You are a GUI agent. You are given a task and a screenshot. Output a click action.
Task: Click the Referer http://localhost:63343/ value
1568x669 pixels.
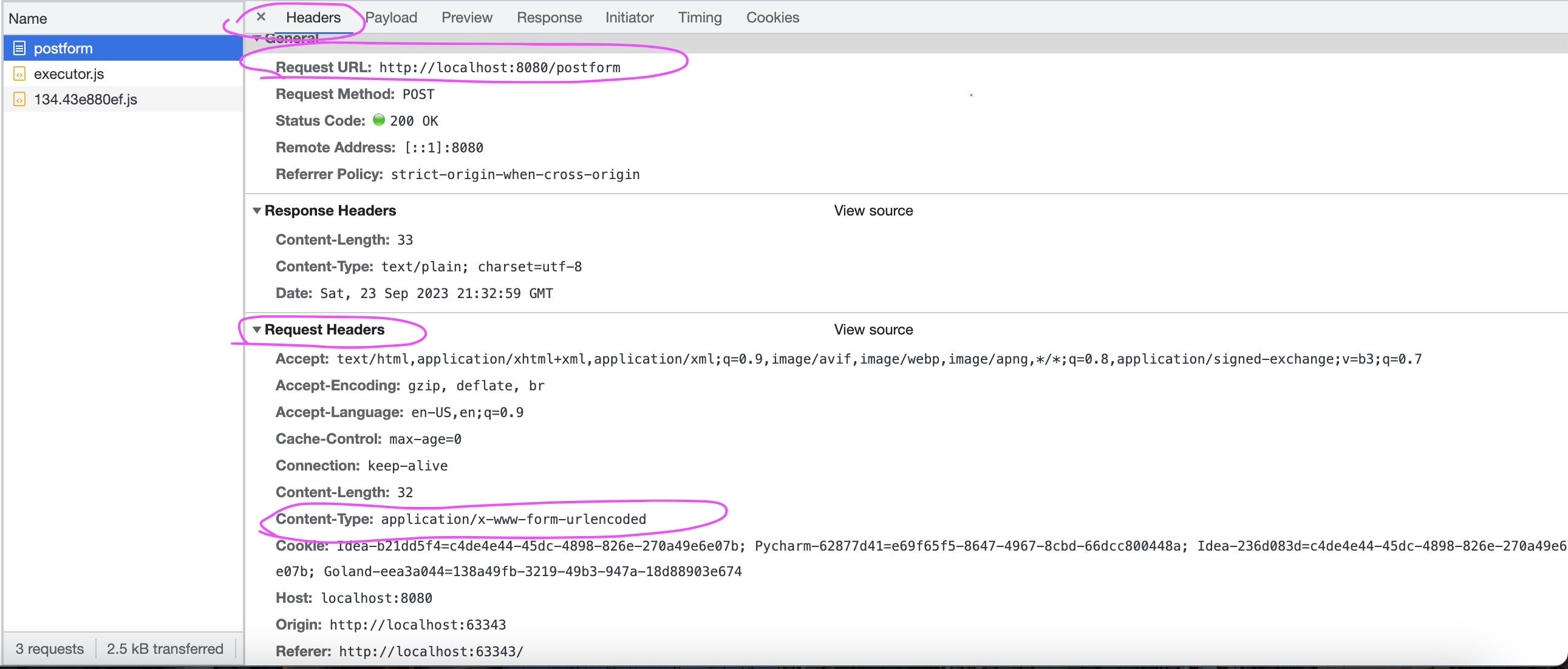coord(431,652)
